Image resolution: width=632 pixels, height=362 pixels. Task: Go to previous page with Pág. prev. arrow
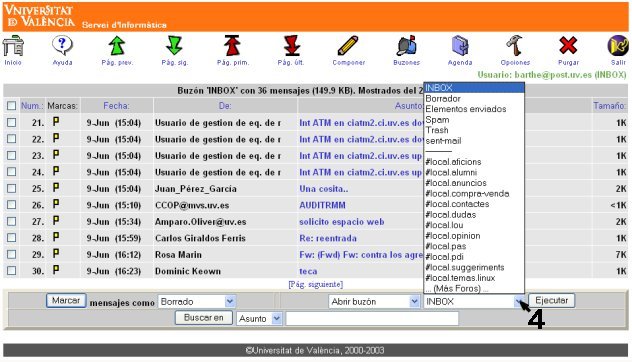pyautogui.click(x=117, y=46)
